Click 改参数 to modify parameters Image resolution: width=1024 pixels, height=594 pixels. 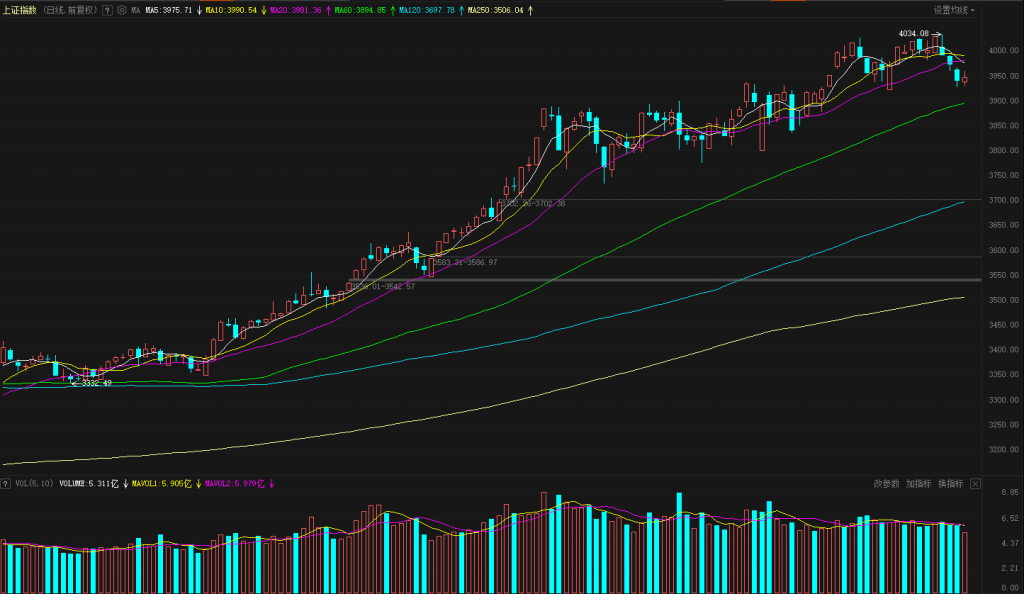coord(887,483)
